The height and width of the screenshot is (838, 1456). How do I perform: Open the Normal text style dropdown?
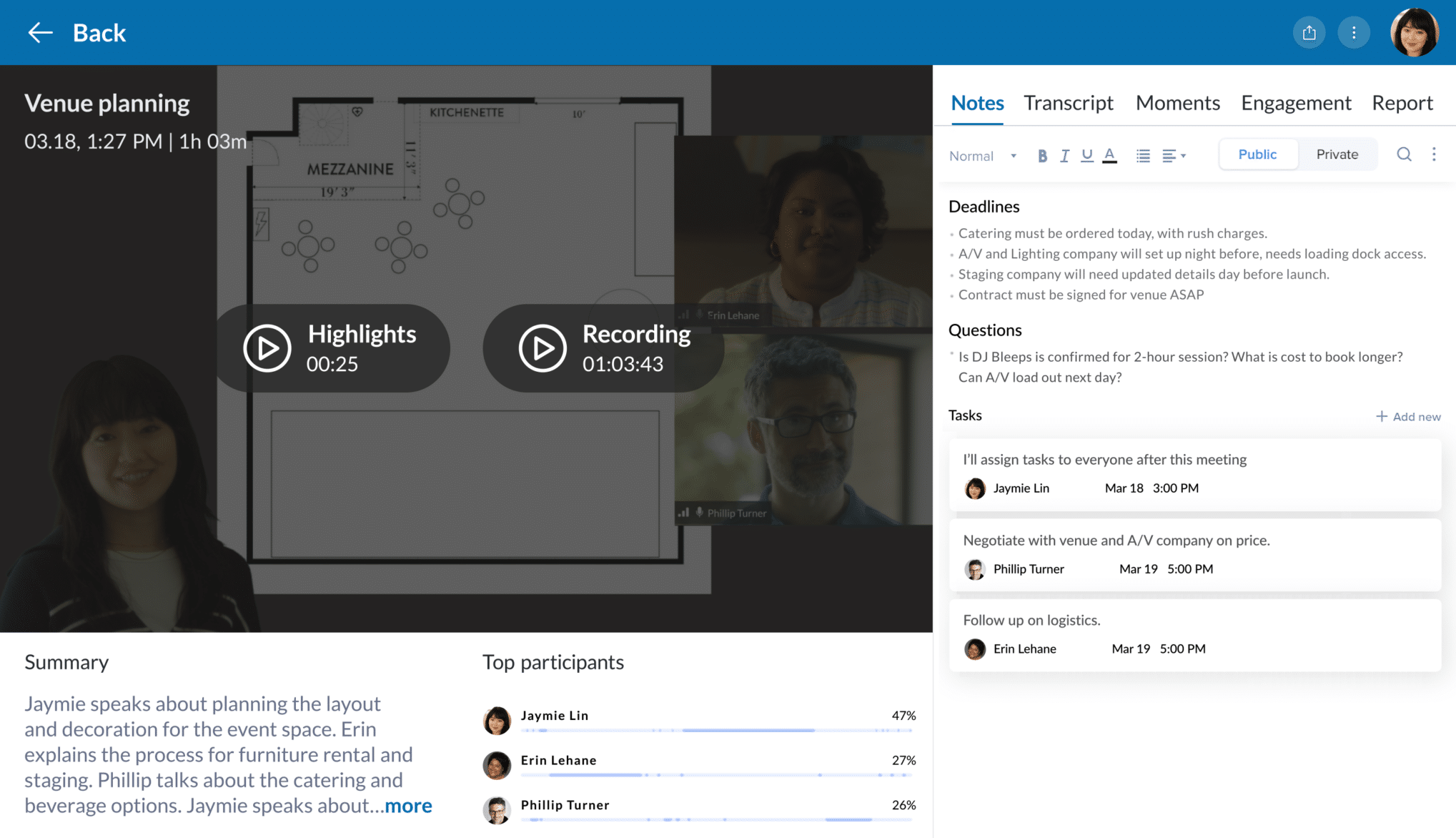click(x=983, y=156)
